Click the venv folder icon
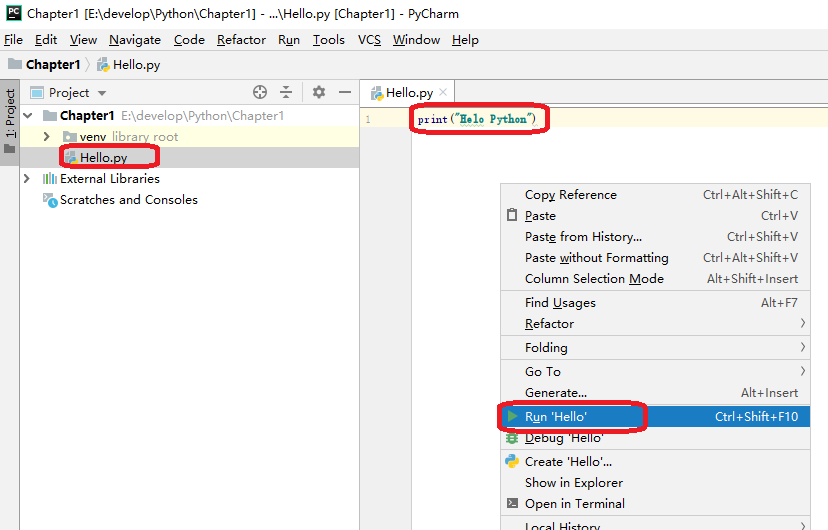 pos(70,137)
